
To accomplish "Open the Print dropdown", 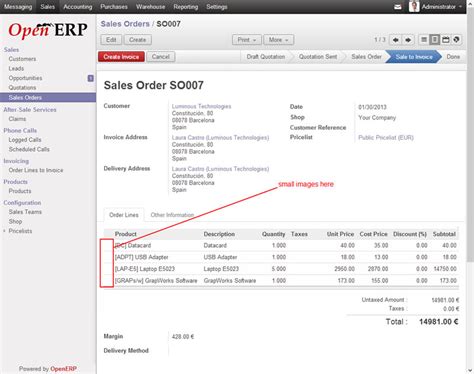I will [247, 40].
